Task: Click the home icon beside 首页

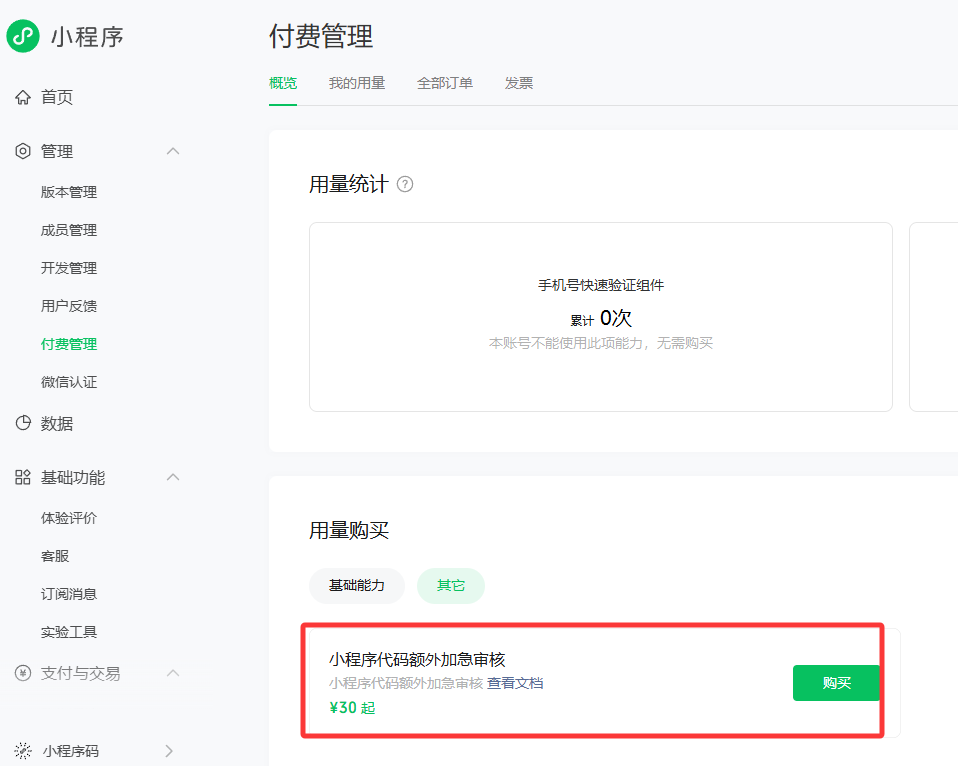Action: [23, 97]
